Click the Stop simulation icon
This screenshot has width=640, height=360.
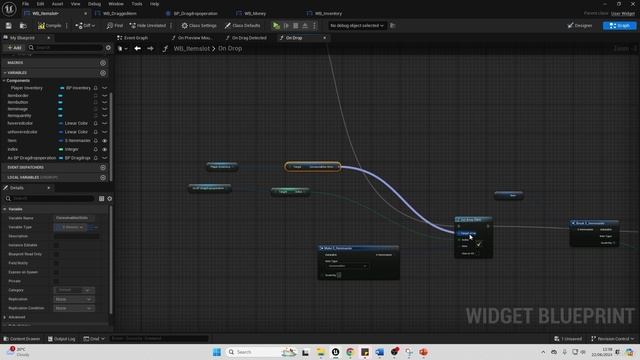coord(296,26)
